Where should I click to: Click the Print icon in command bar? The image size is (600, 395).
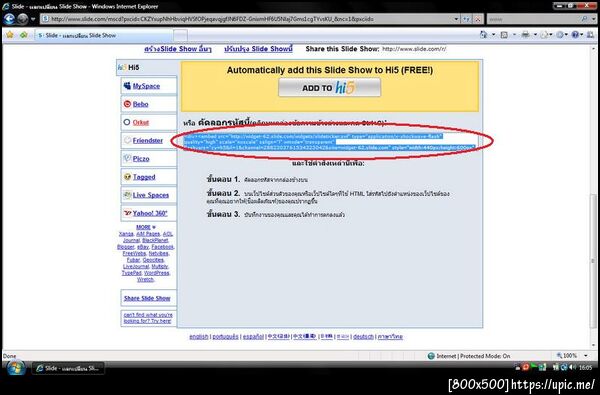pyautogui.click(x=526, y=35)
